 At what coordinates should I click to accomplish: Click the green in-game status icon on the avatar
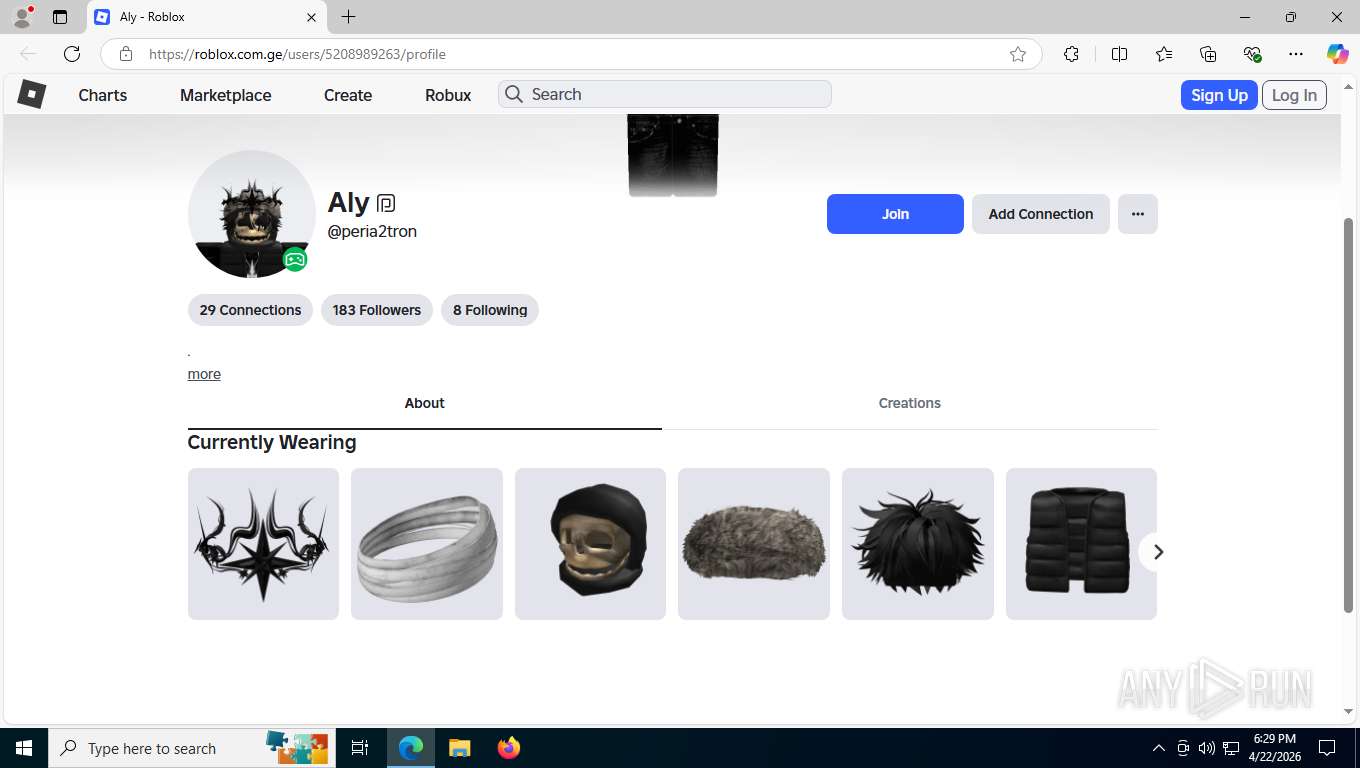(294, 260)
